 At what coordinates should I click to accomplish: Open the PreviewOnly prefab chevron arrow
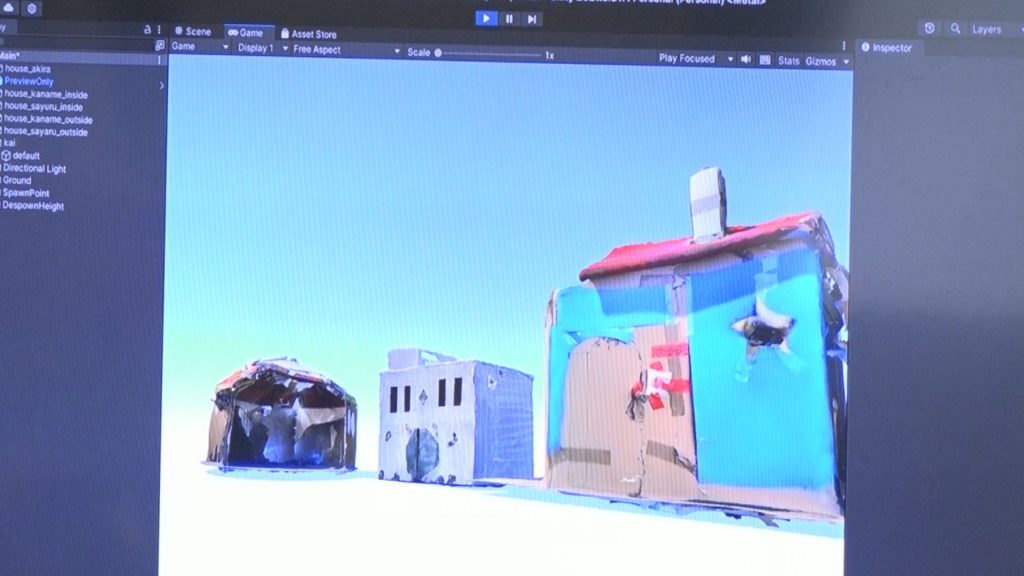pyautogui.click(x=161, y=86)
